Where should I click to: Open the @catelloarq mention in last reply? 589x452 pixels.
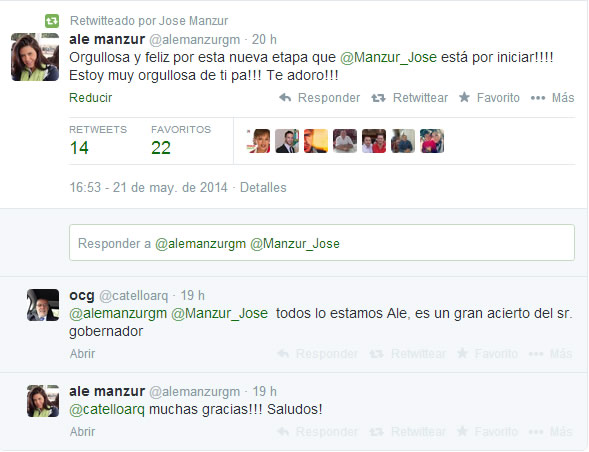(x=107, y=410)
